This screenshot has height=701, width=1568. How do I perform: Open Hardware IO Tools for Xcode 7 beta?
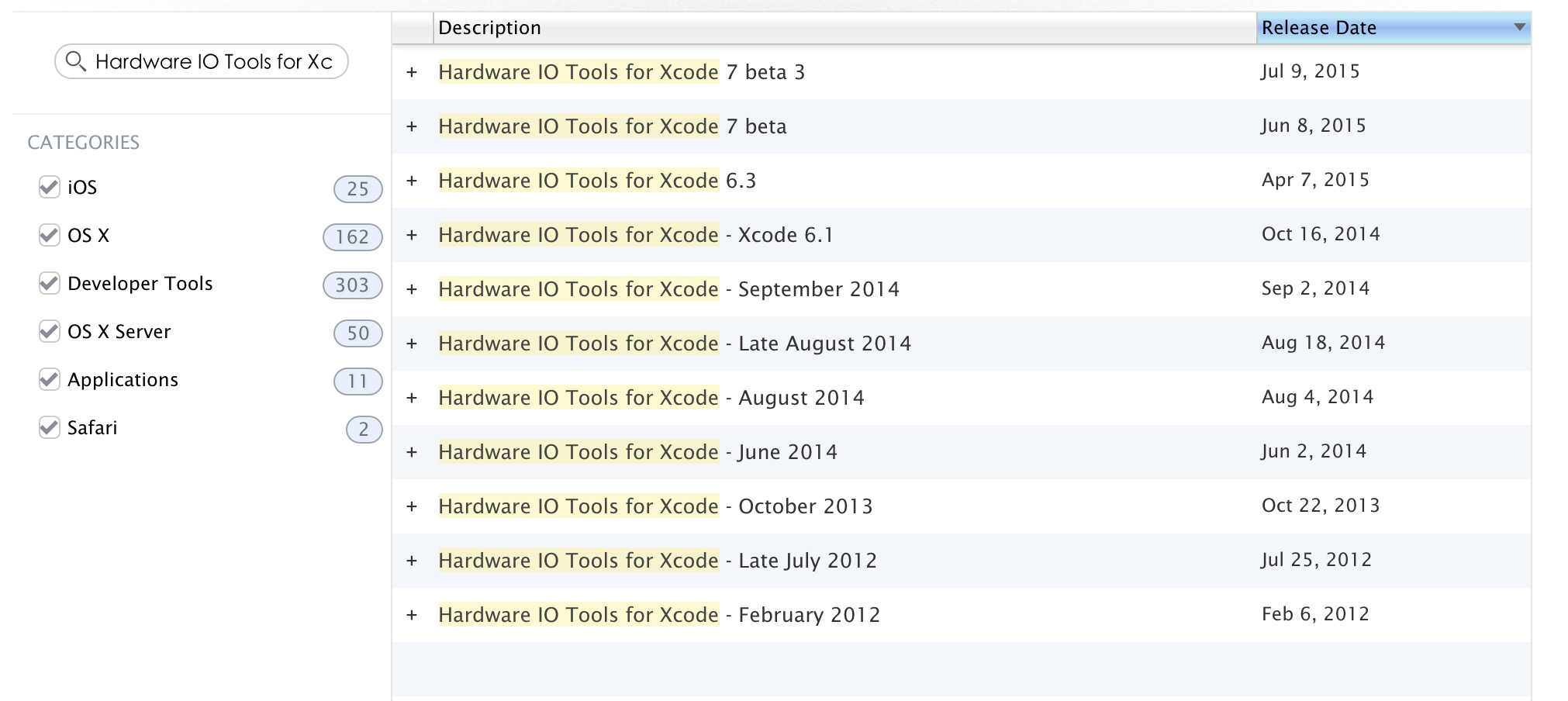(613, 126)
